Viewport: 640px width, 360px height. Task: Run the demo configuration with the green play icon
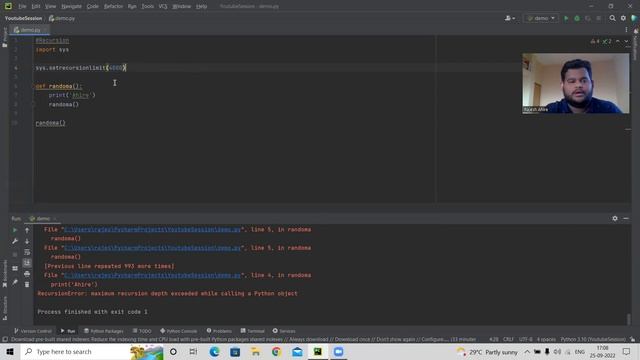566,18
